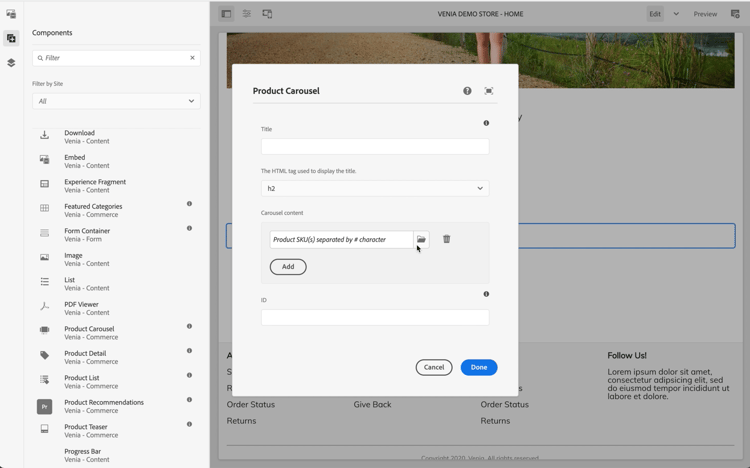750x468 pixels.
Task: Select the Product Teaser component icon
Action: 44,429
